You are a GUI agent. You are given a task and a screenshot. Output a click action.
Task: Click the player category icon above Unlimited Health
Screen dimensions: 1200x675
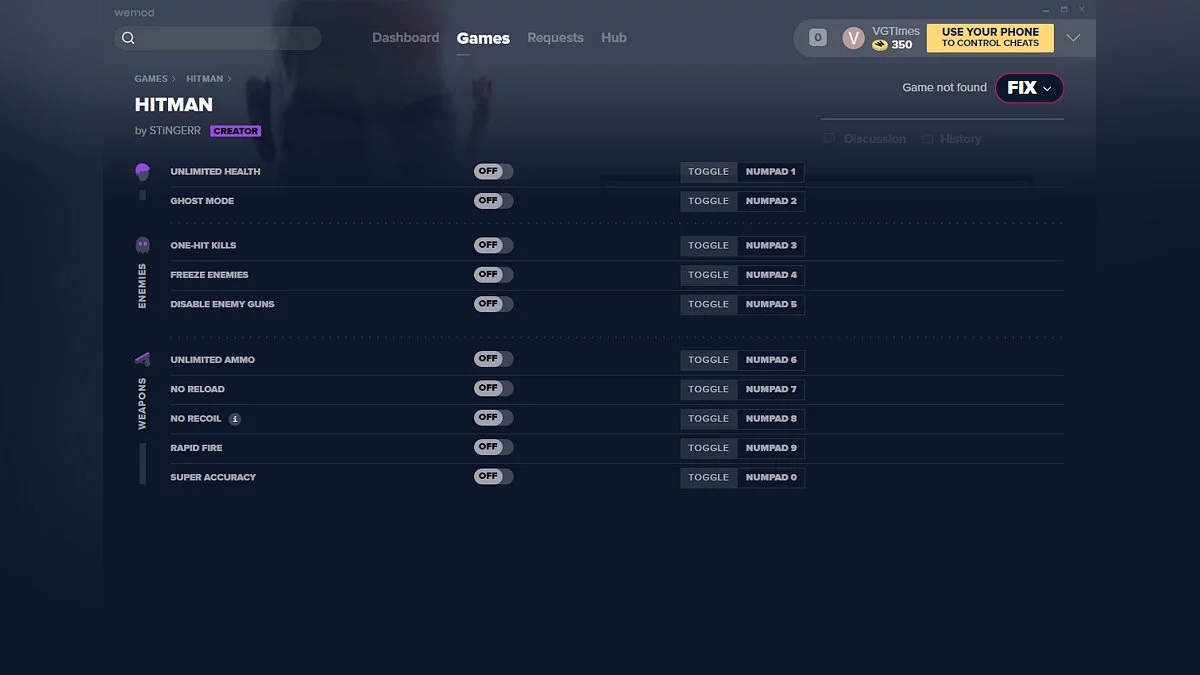pos(142,172)
